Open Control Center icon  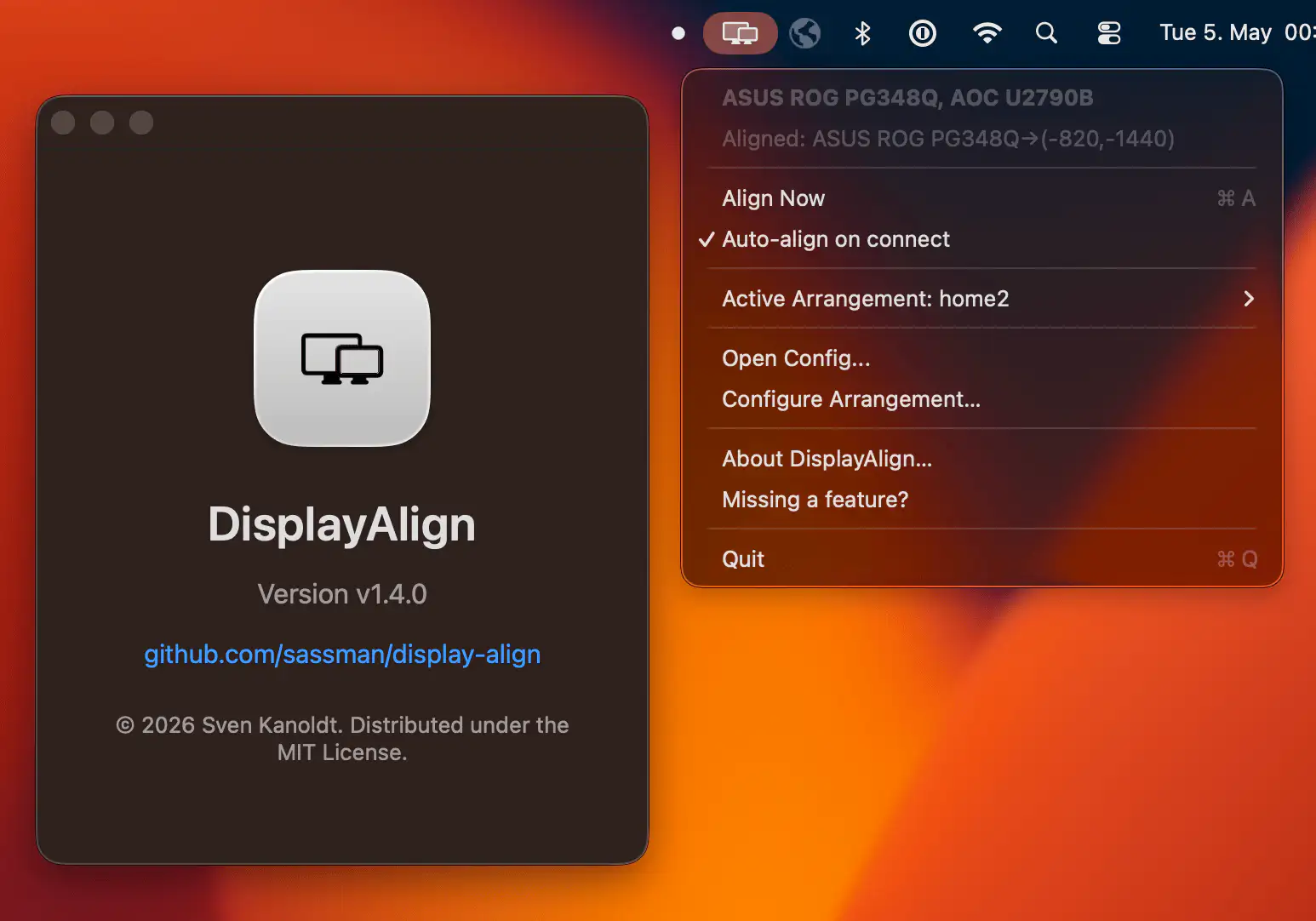pyautogui.click(x=1109, y=33)
